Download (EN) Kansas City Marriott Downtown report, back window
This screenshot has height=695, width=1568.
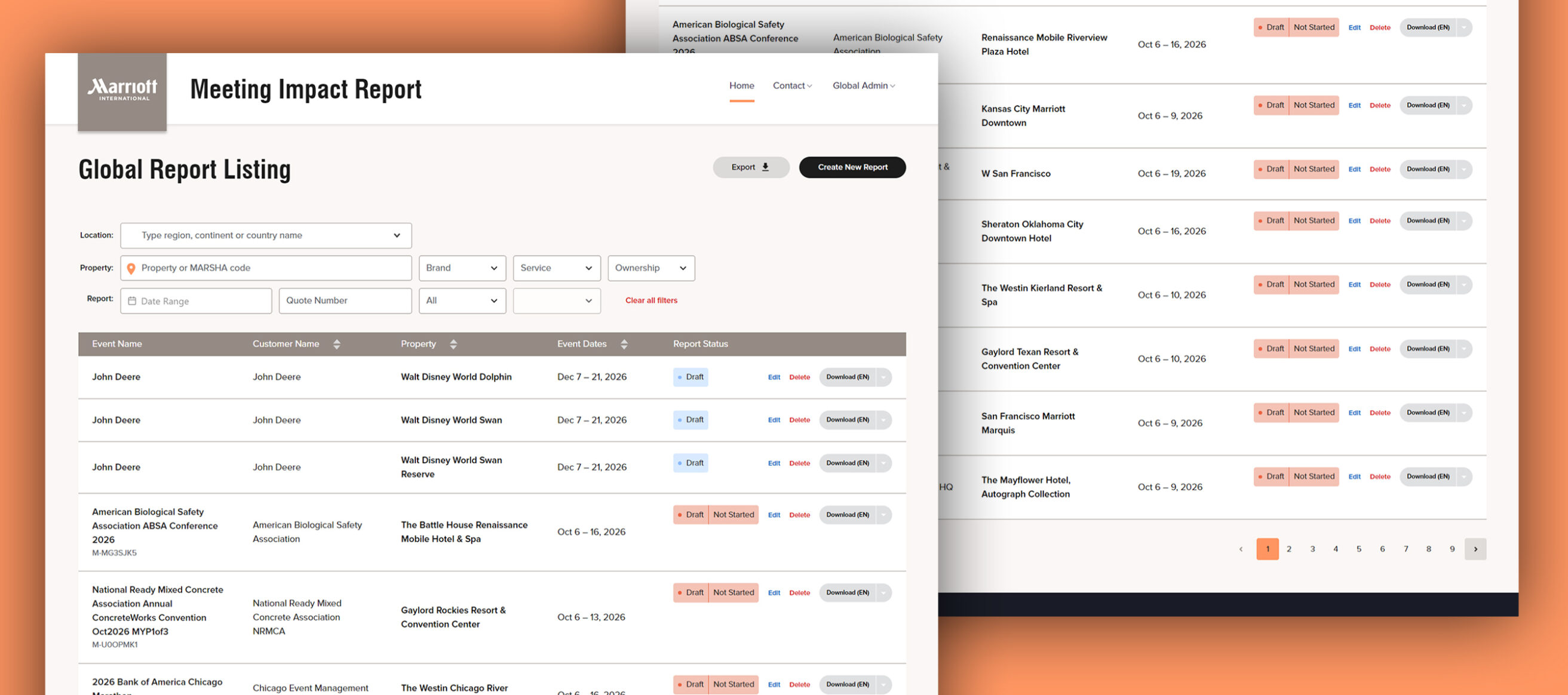pos(1428,105)
